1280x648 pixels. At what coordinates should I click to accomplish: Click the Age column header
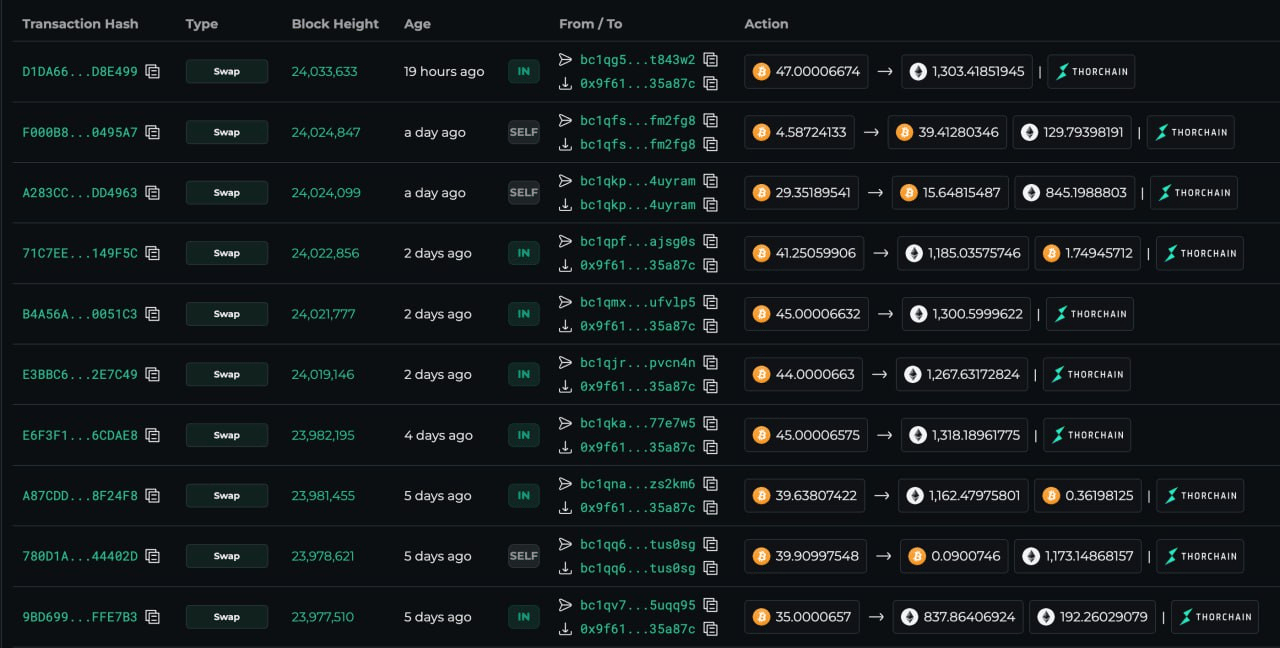[417, 24]
